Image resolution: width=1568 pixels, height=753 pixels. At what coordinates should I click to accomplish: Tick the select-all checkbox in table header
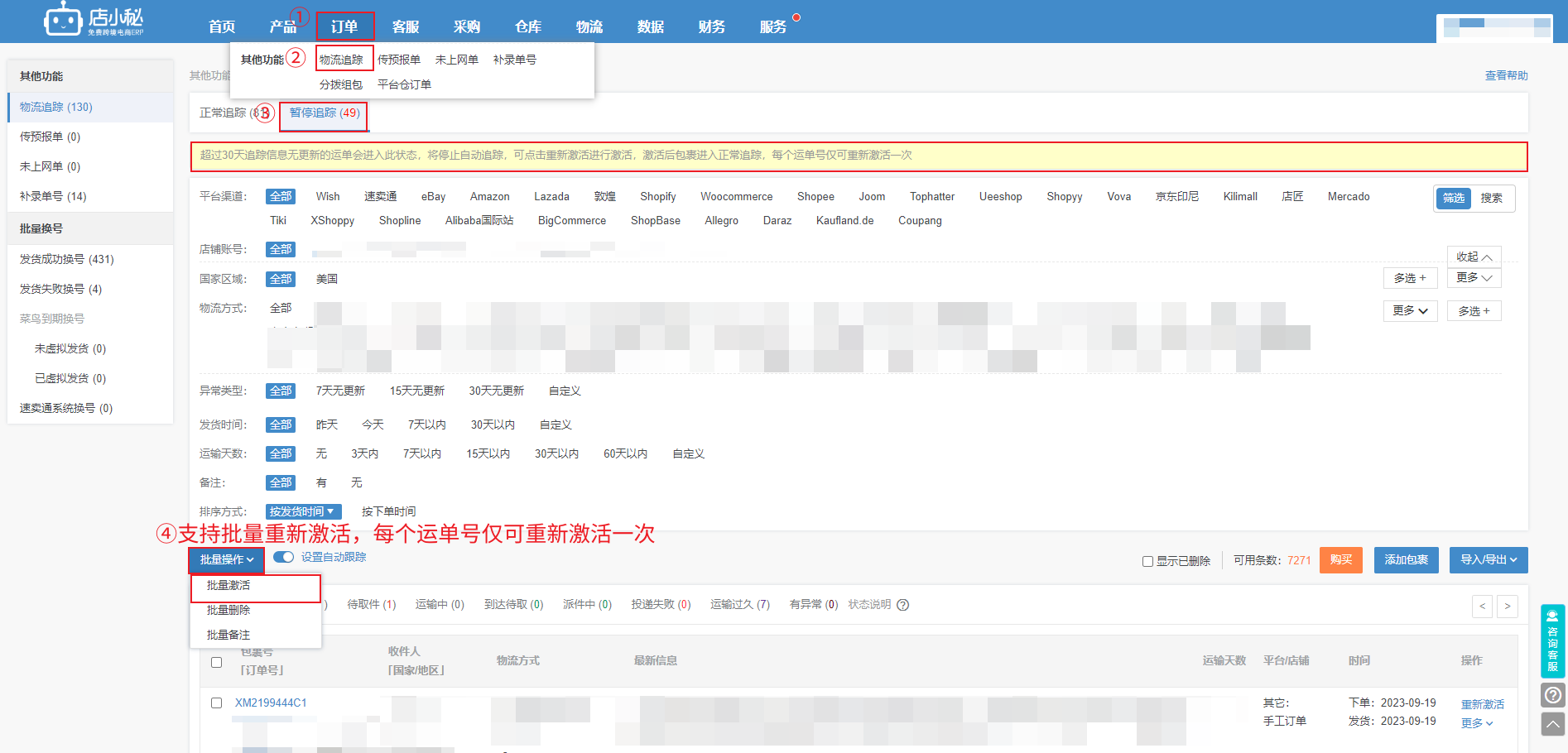[x=217, y=662]
